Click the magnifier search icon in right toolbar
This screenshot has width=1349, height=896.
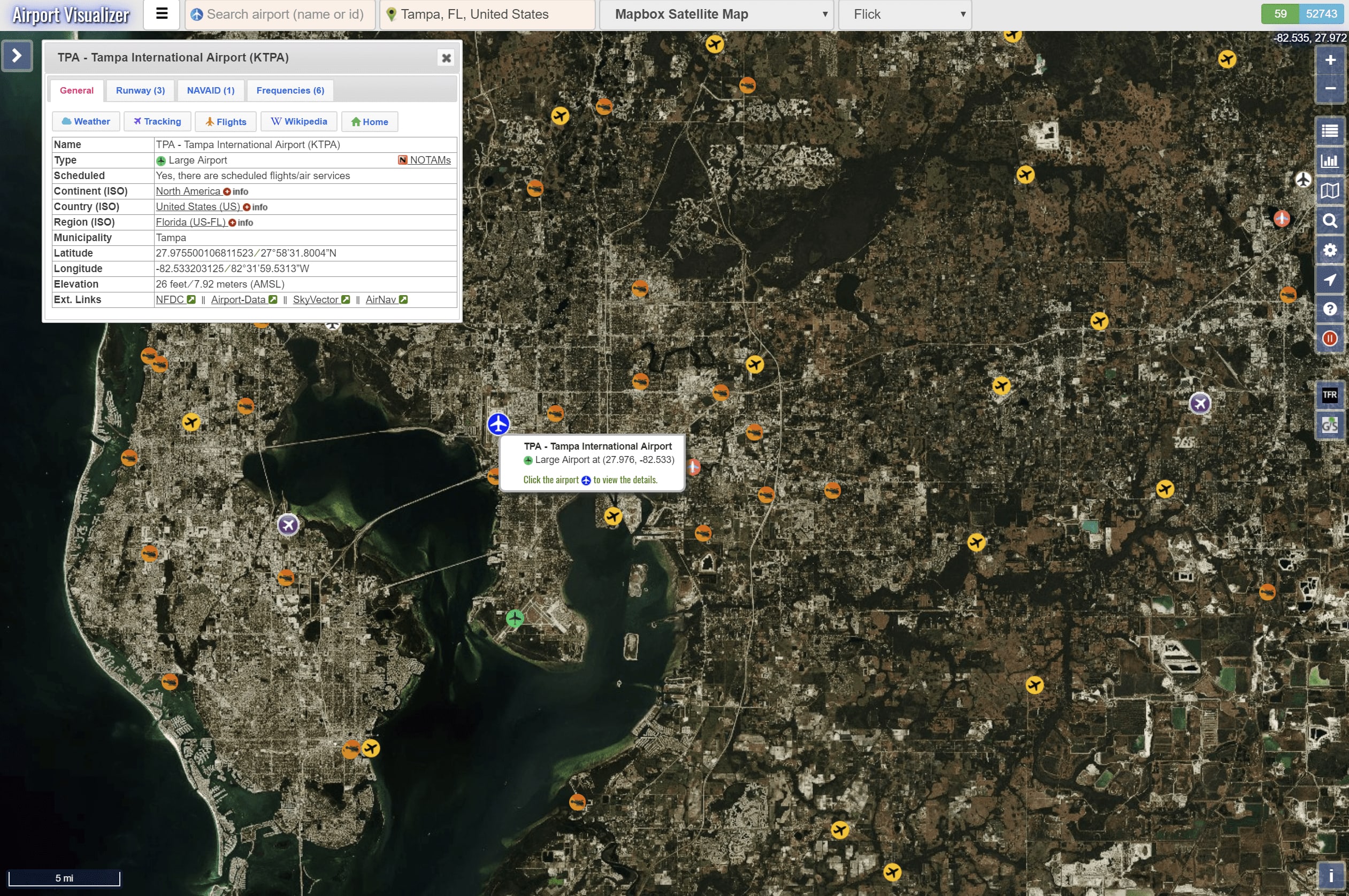point(1330,221)
